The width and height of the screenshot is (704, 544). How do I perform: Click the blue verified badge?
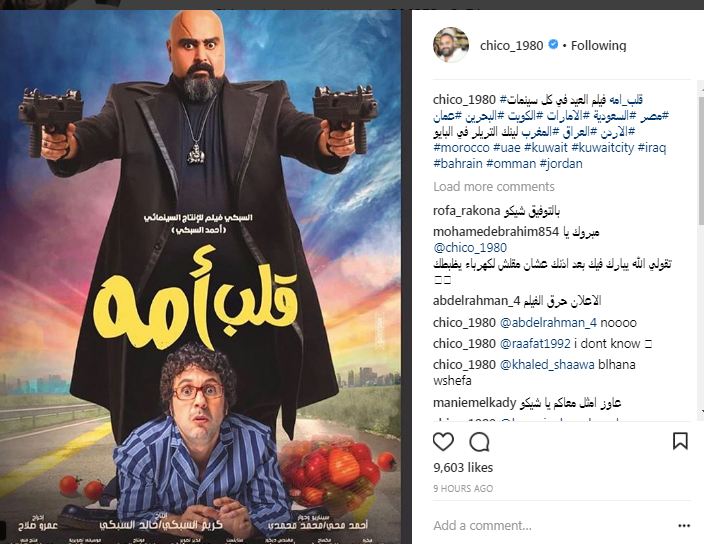click(553, 44)
